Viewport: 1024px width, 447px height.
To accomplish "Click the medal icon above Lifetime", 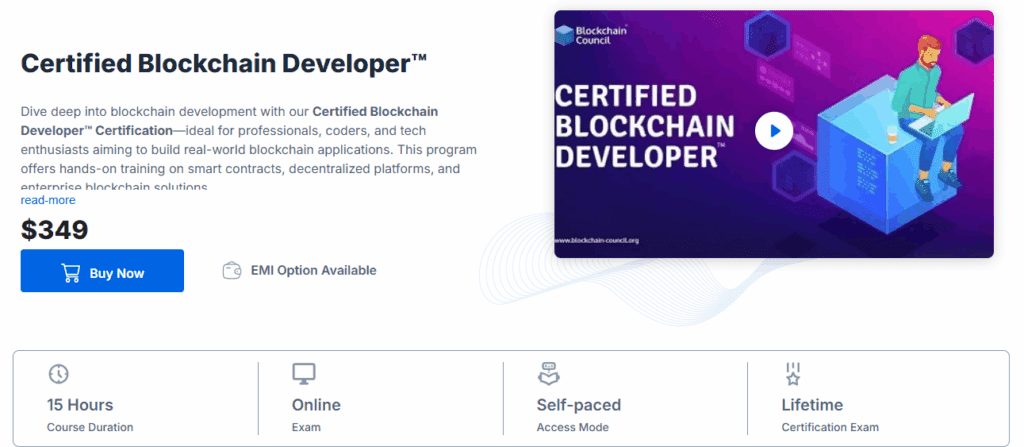I will coord(793,374).
